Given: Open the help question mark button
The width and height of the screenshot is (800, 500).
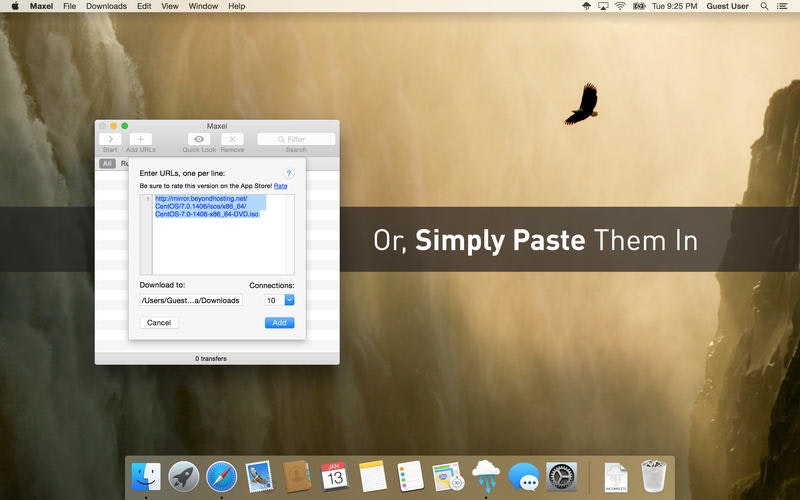Looking at the screenshot, I should pos(288,173).
